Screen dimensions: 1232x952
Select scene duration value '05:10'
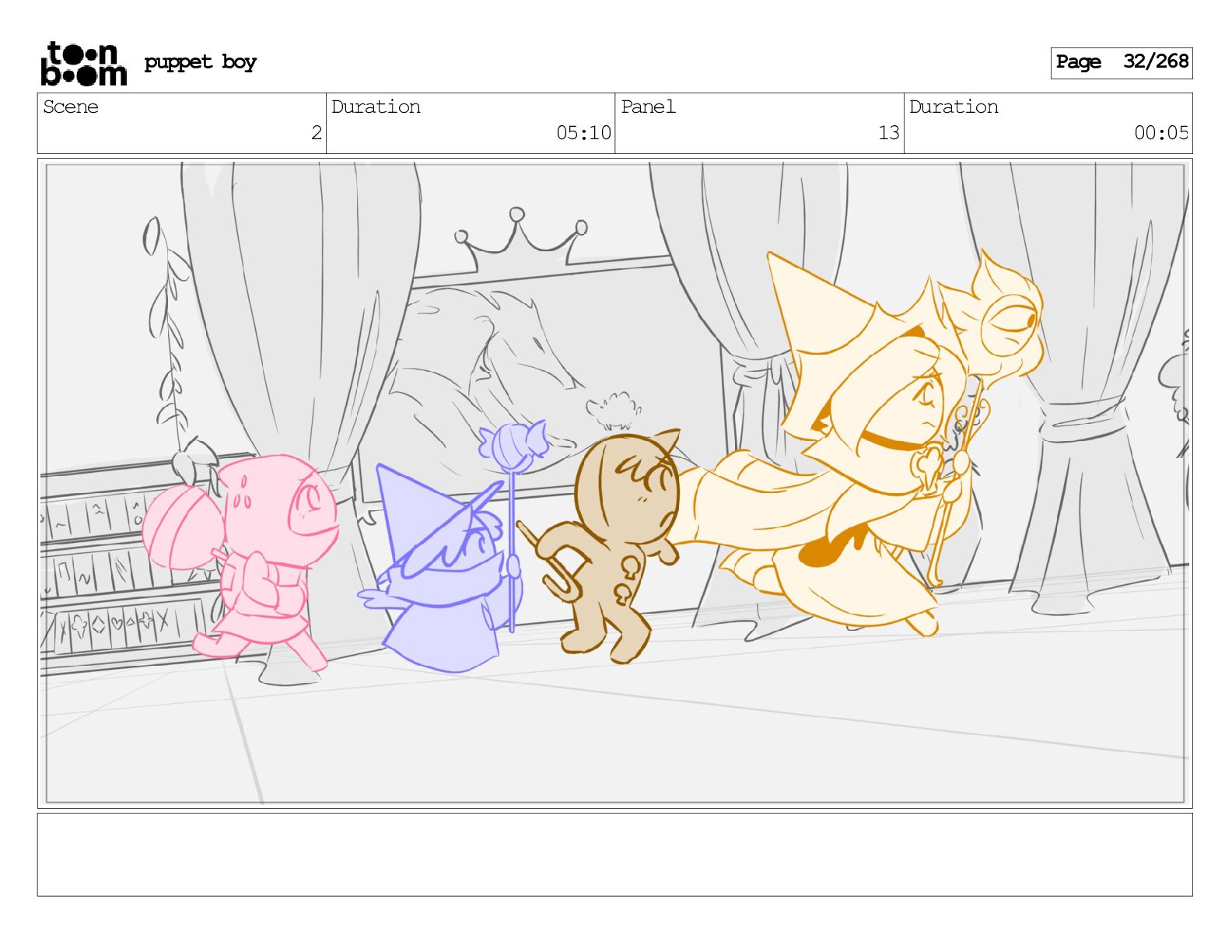(583, 133)
